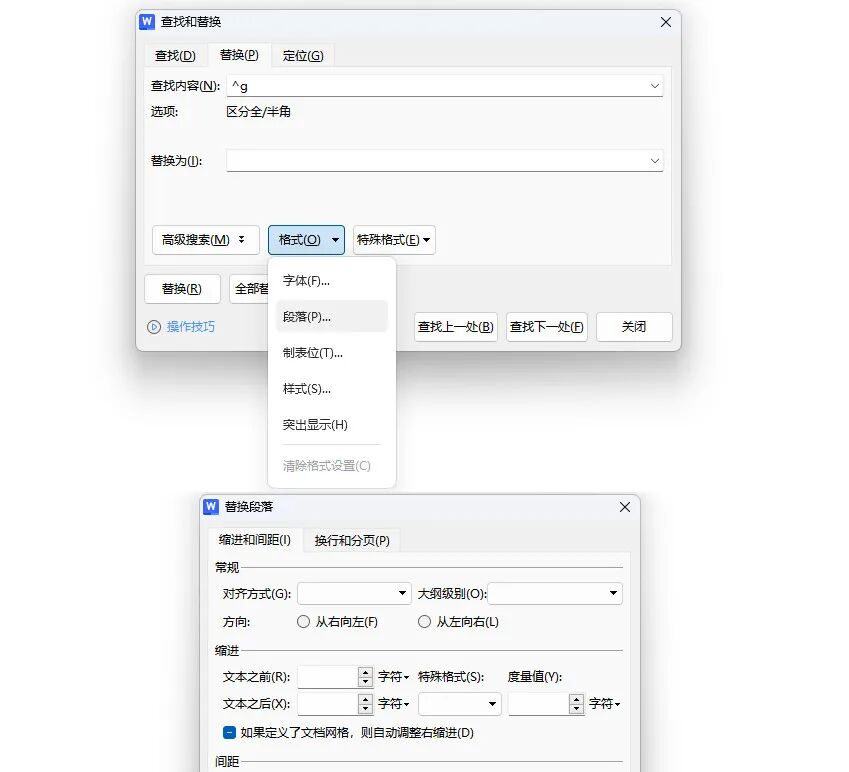
Task: Click the up arrow of the 文本之前 stepper
Action: [364, 671]
